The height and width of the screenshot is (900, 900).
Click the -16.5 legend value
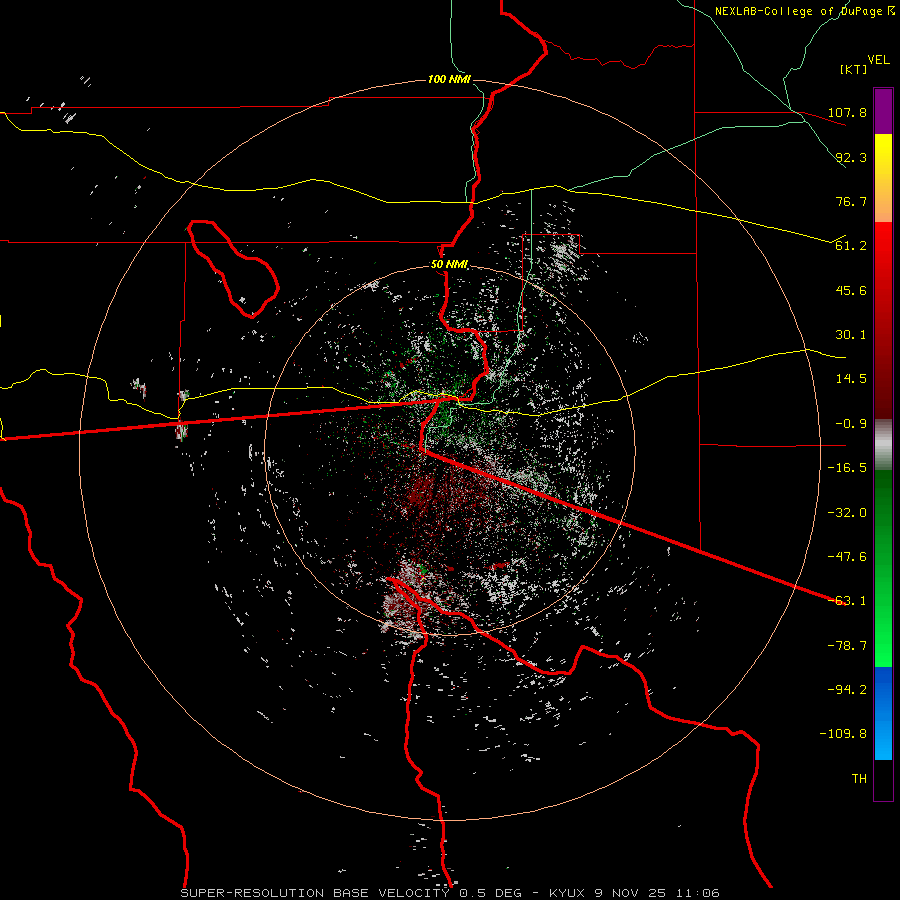[x=847, y=468]
